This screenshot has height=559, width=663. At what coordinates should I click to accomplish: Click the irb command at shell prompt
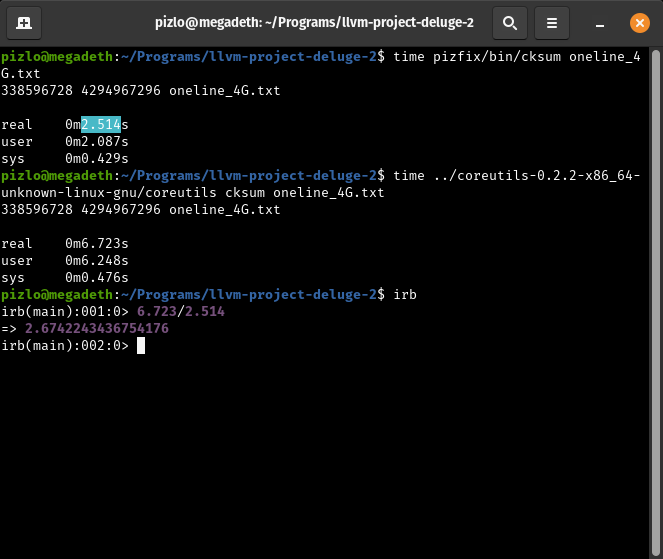[x=405, y=294]
